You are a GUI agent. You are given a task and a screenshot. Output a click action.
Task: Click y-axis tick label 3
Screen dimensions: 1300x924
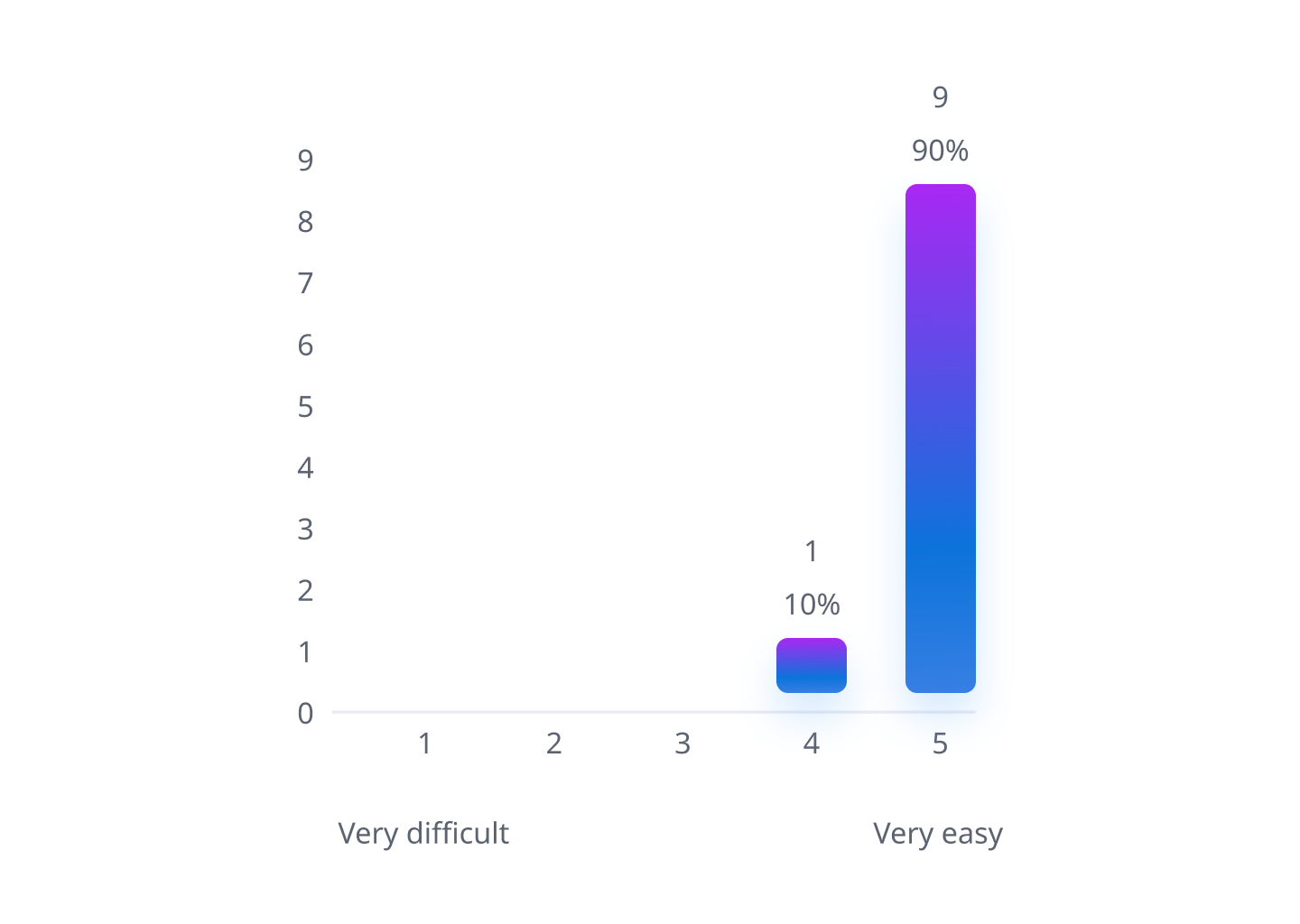pyautogui.click(x=305, y=530)
